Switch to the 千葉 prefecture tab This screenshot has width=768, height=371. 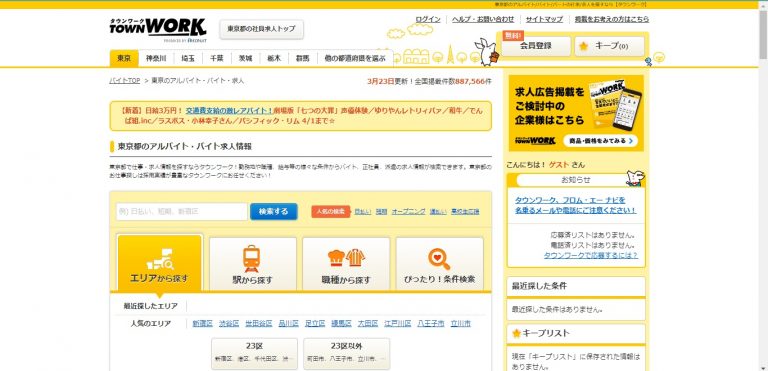[217, 58]
